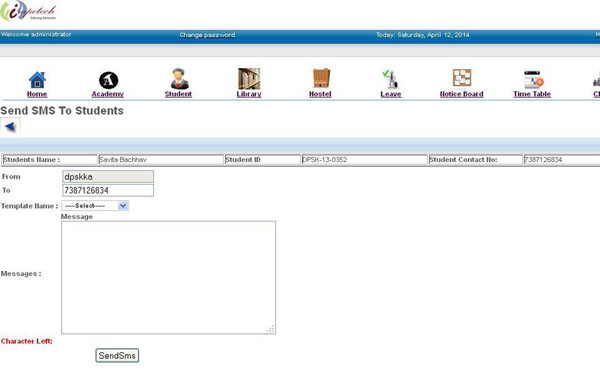600x383 pixels.
Task: Grab the message box resize handle
Action: (x=271, y=329)
